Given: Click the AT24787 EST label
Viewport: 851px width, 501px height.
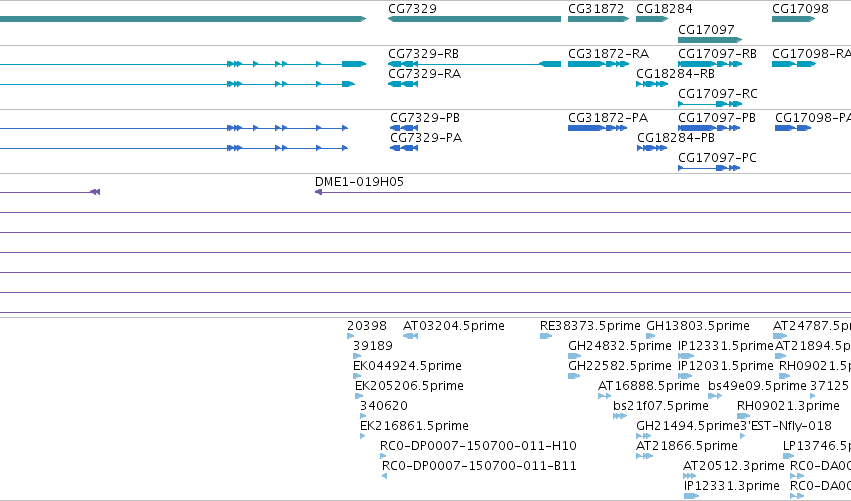Looking at the screenshot, I should pos(812,326).
